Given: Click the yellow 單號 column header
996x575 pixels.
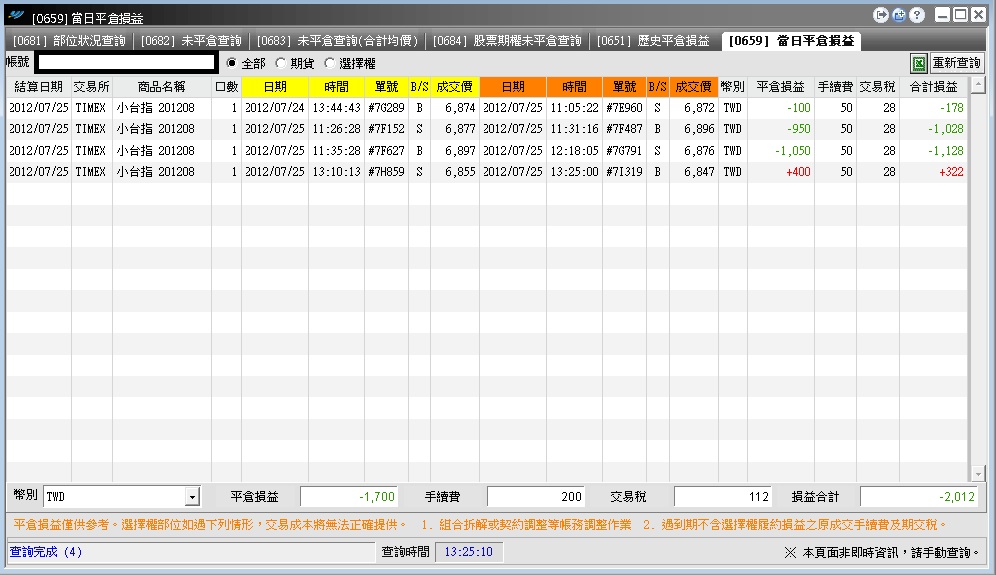Looking at the screenshot, I should coord(386,87).
